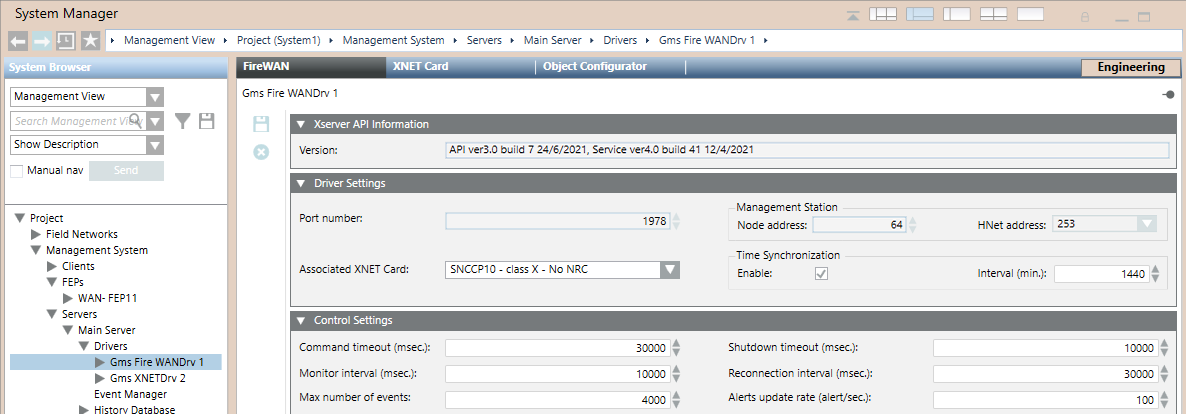Click the favorites star icon
The width and height of the screenshot is (1186, 414).
click(90, 41)
